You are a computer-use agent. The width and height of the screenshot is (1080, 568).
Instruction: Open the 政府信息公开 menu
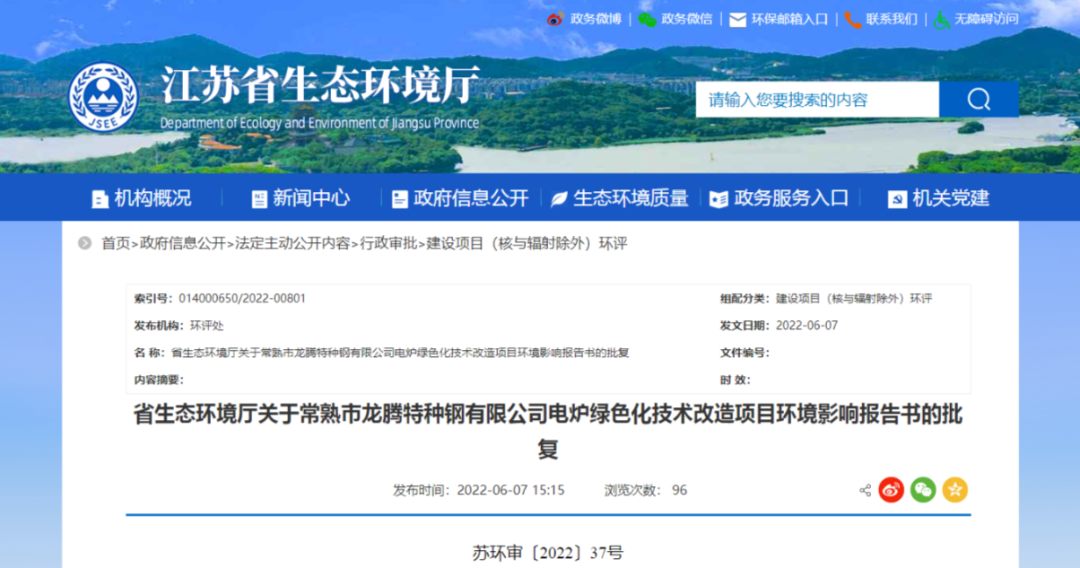click(471, 198)
